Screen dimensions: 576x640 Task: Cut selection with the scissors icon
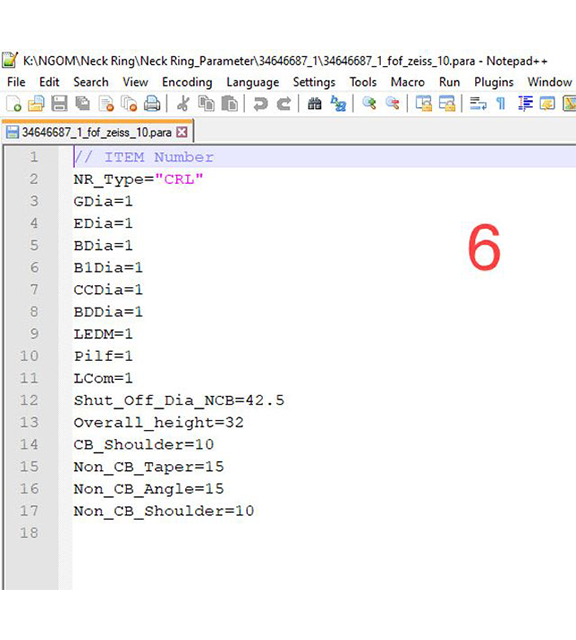point(183,104)
